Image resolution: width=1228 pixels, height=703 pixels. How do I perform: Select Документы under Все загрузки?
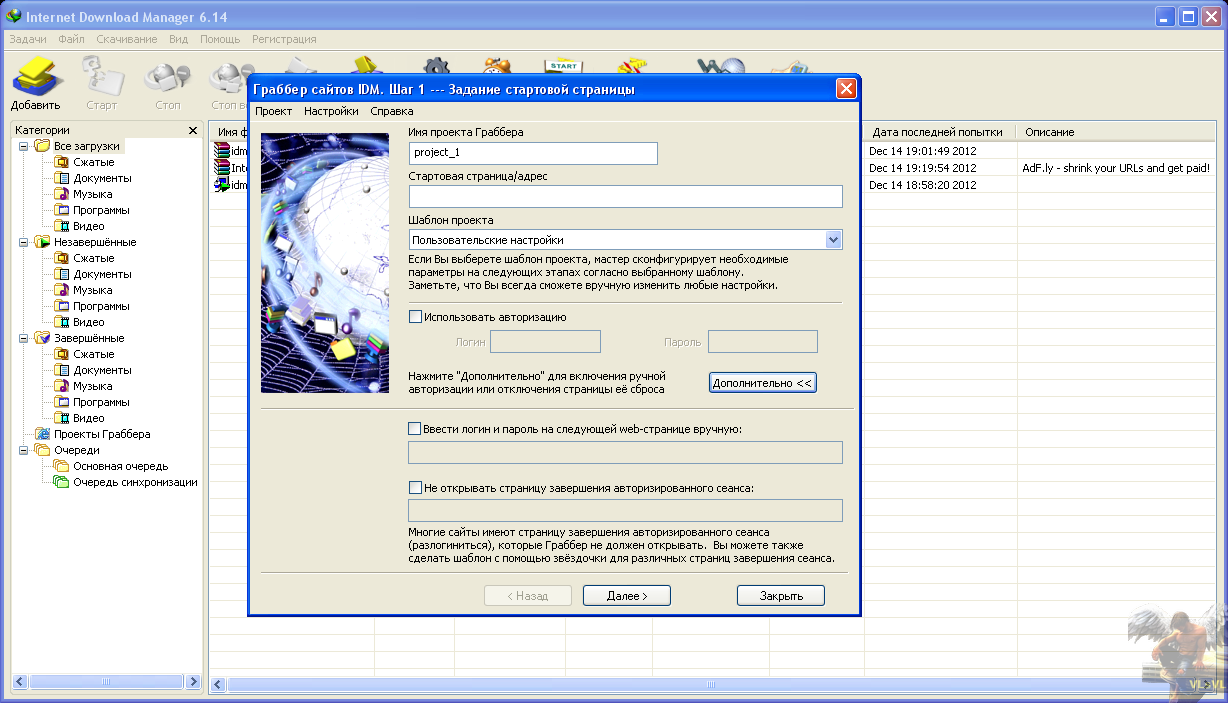[x=102, y=178]
